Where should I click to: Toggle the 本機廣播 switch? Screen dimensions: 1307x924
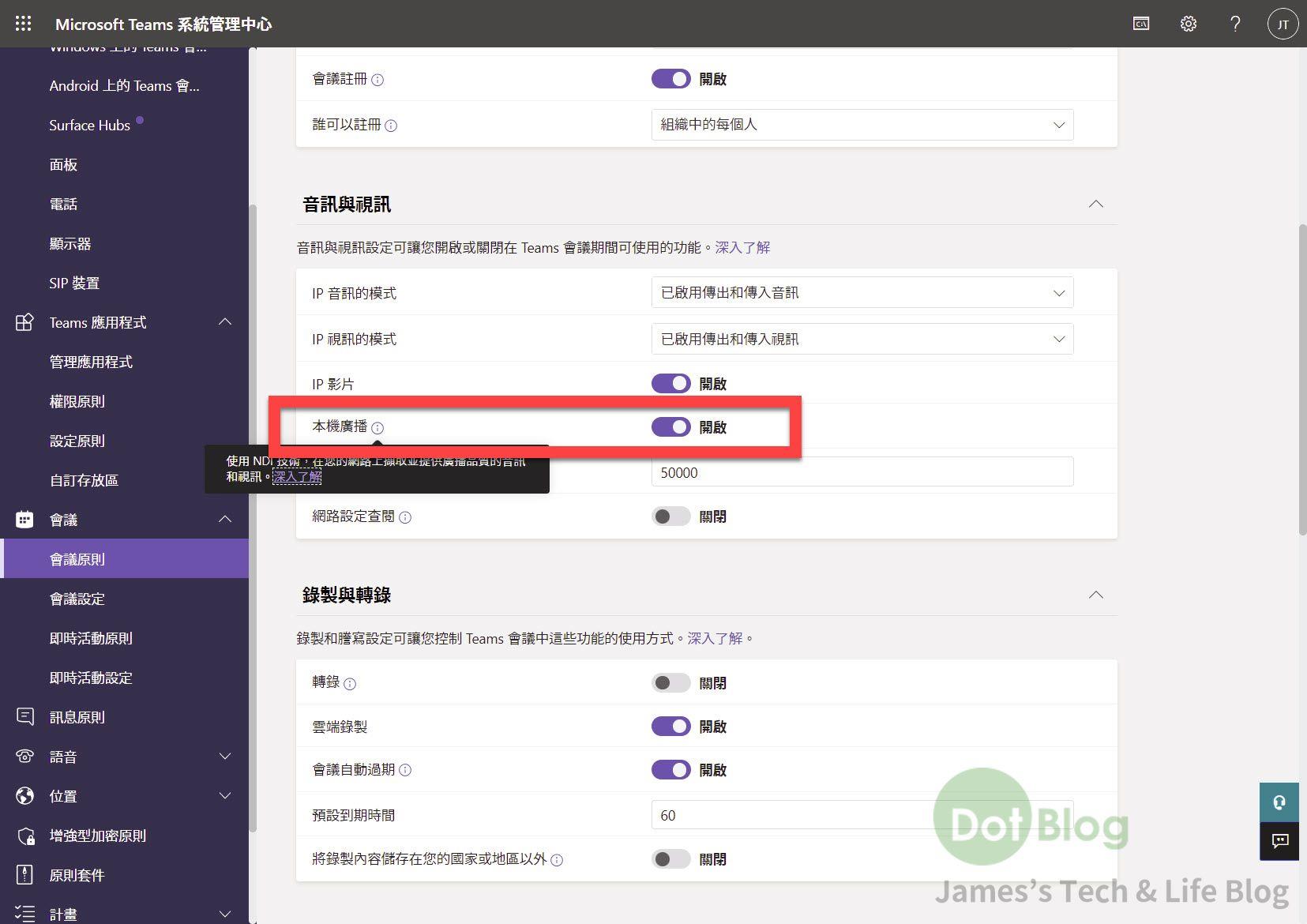tap(670, 426)
